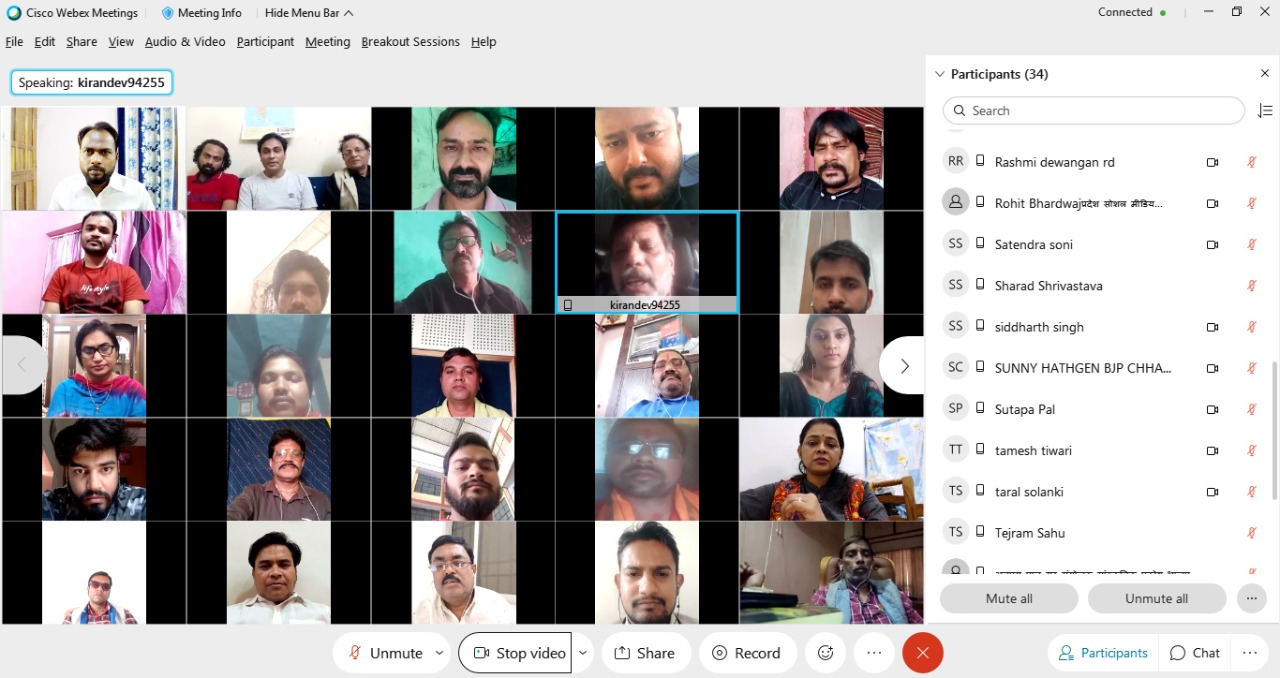Click camera icon next to Sutapa Pal
The height and width of the screenshot is (678, 1280).
[x=1212, y=409]
